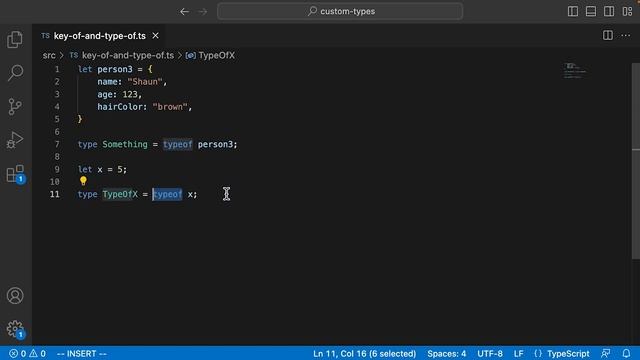Click line number 11 in the gutter

coord(55,194)
